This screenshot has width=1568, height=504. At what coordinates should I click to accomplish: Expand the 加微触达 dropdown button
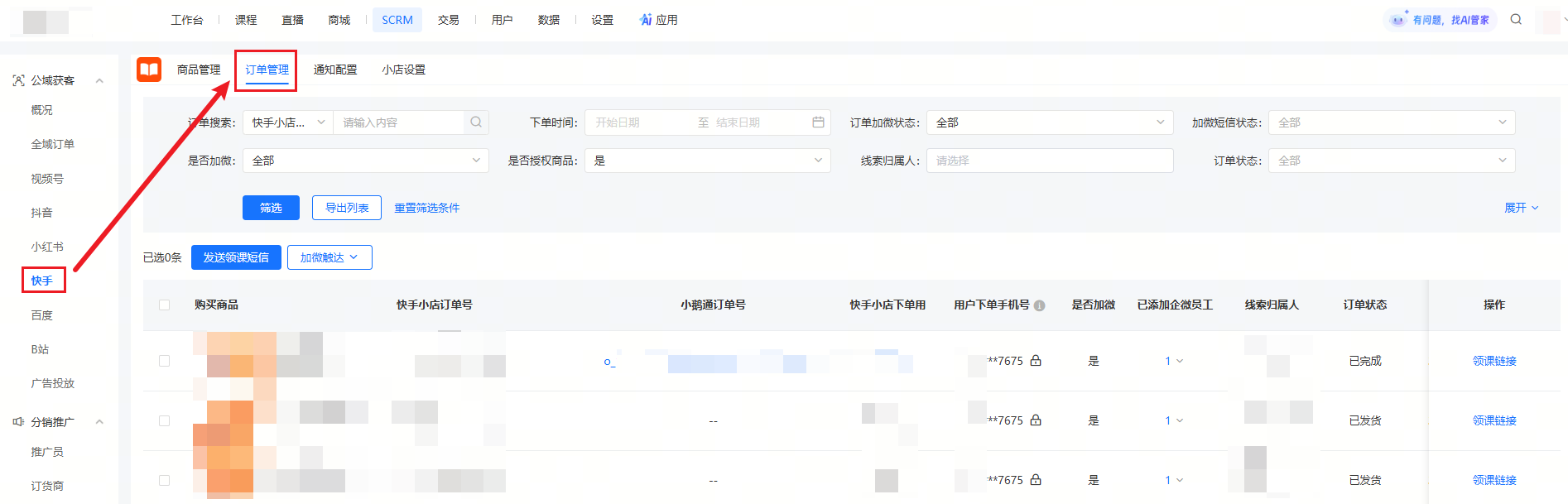pos(329,257)
